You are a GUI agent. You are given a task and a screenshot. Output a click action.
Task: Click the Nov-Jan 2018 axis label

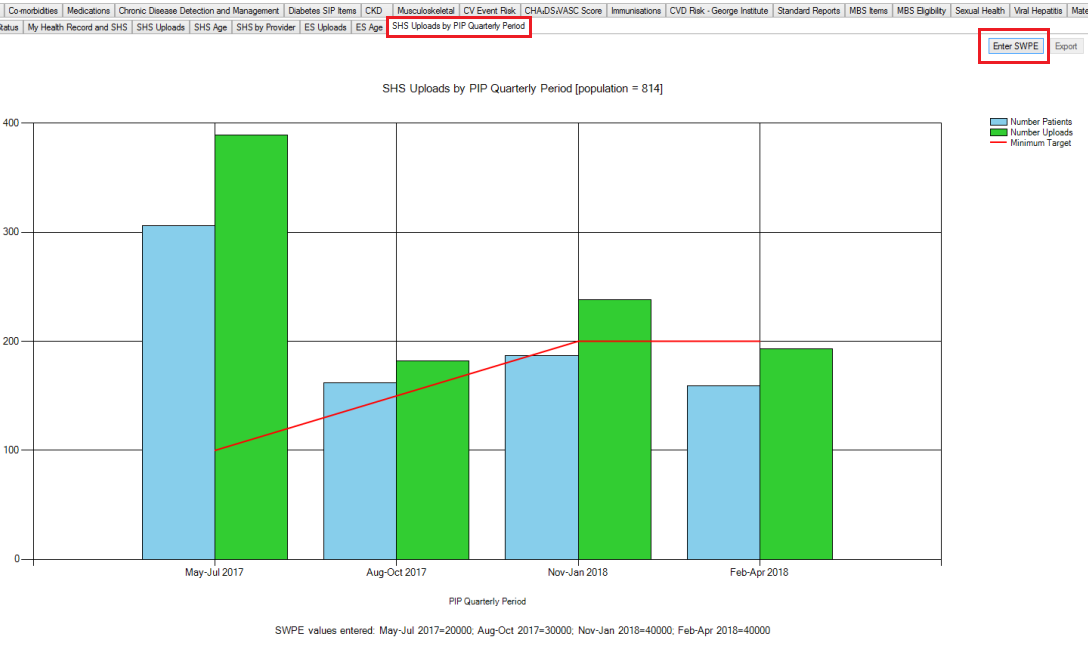coord(577,572)
